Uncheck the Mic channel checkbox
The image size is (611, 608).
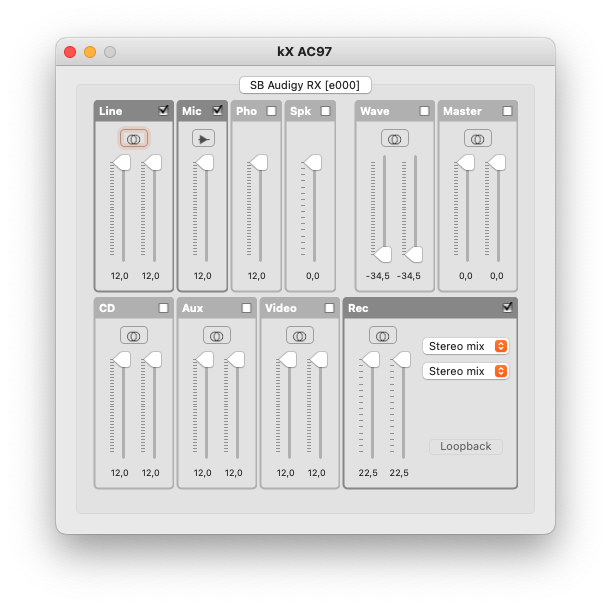pos(217,111)
